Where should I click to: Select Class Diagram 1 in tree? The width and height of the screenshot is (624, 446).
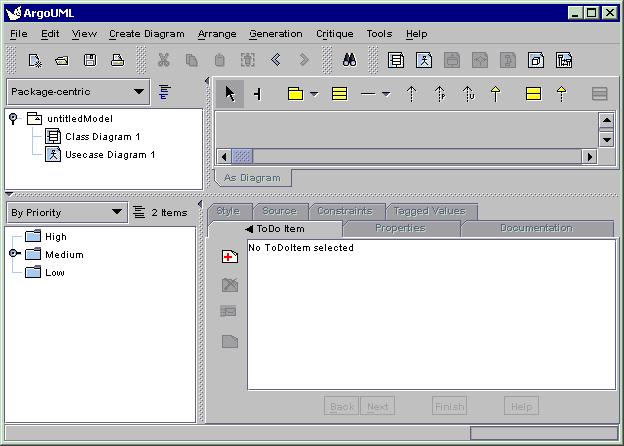click(x=93, y=136)
